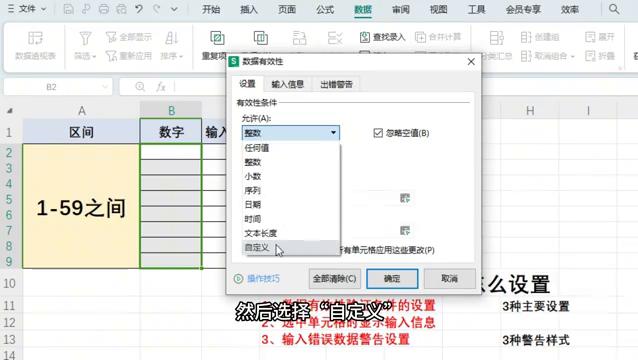Open the 会员专享 ribbon tab

(523, 9)
